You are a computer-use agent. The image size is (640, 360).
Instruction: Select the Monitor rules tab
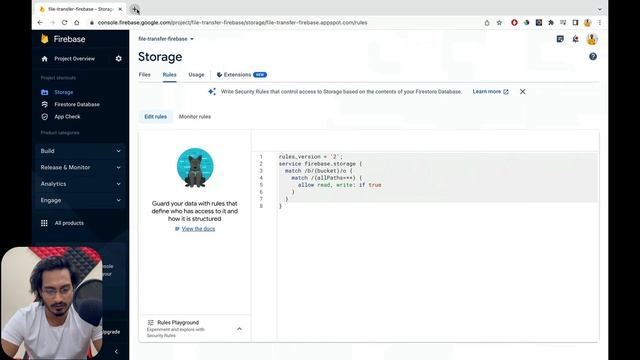click(195, 117)
